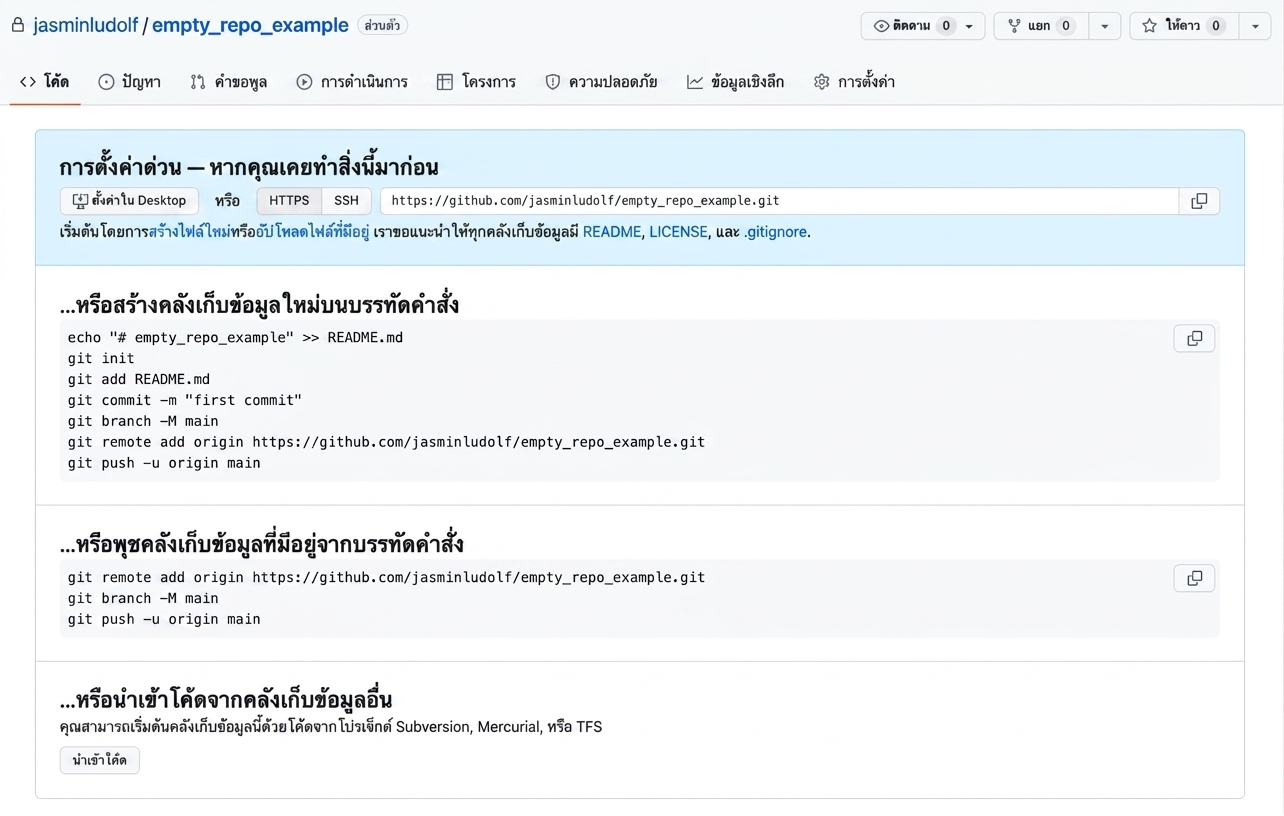Image resolution: width=1284 pixels, height=816 pixels.
Task: Select the SSH protocol toggle
Action: (346, 201)
